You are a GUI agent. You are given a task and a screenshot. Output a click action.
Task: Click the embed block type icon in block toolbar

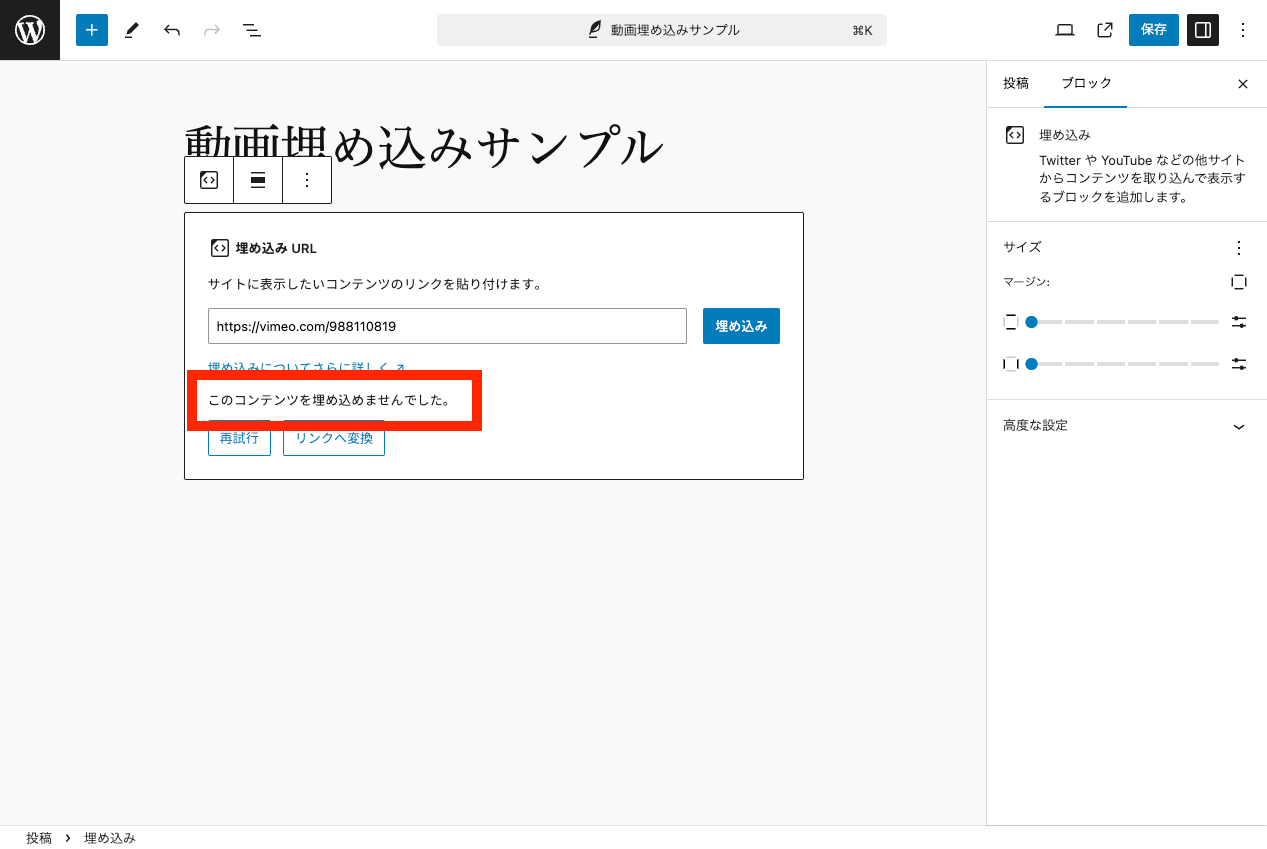coord(209,180)
